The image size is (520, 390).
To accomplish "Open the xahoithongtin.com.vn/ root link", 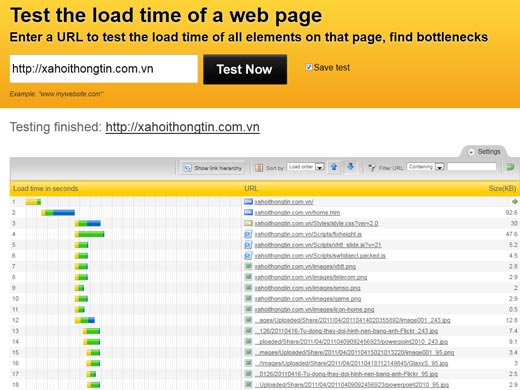I will pyautogui.click(x=284, y=202).
